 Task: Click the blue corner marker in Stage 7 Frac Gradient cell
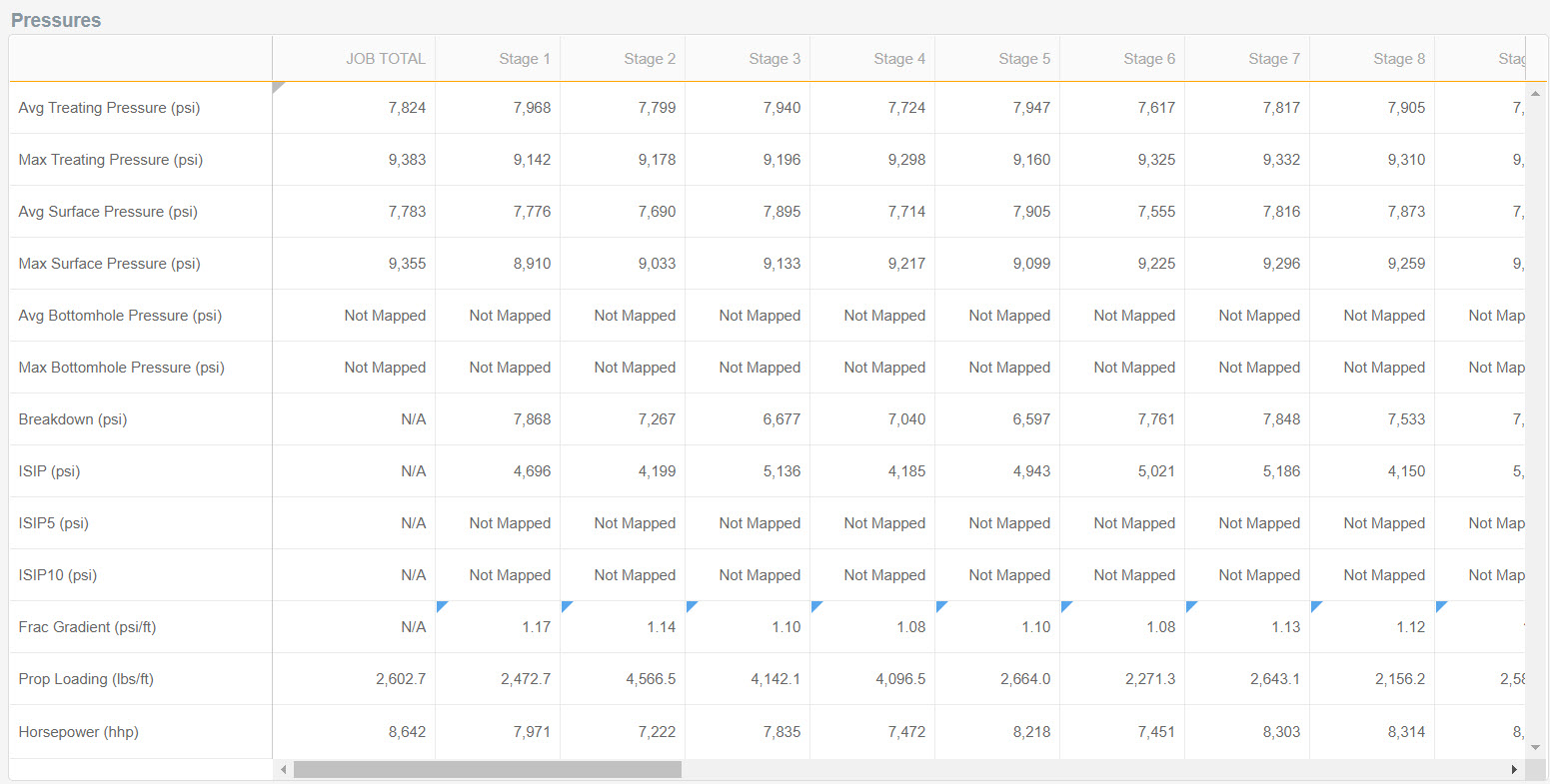(1190, 605)
